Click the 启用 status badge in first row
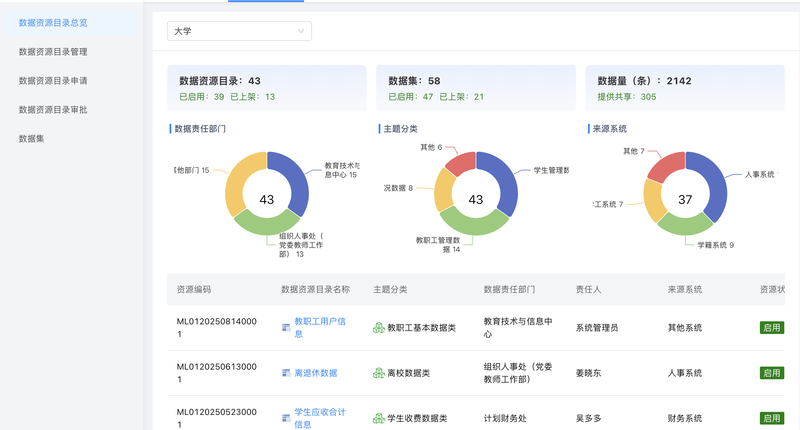800x430 pixels. [x=771, y=327]
